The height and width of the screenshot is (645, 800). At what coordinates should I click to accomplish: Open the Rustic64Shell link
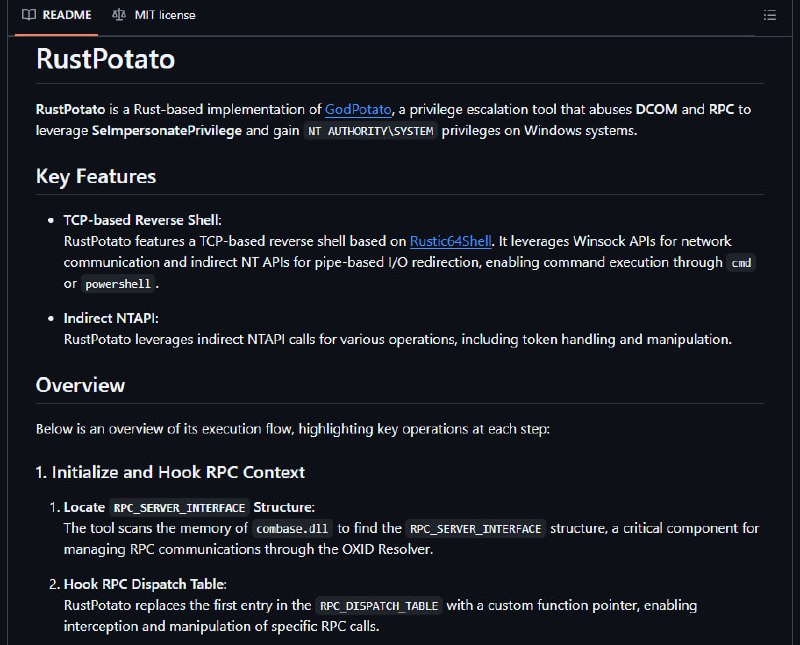[451, 241]
